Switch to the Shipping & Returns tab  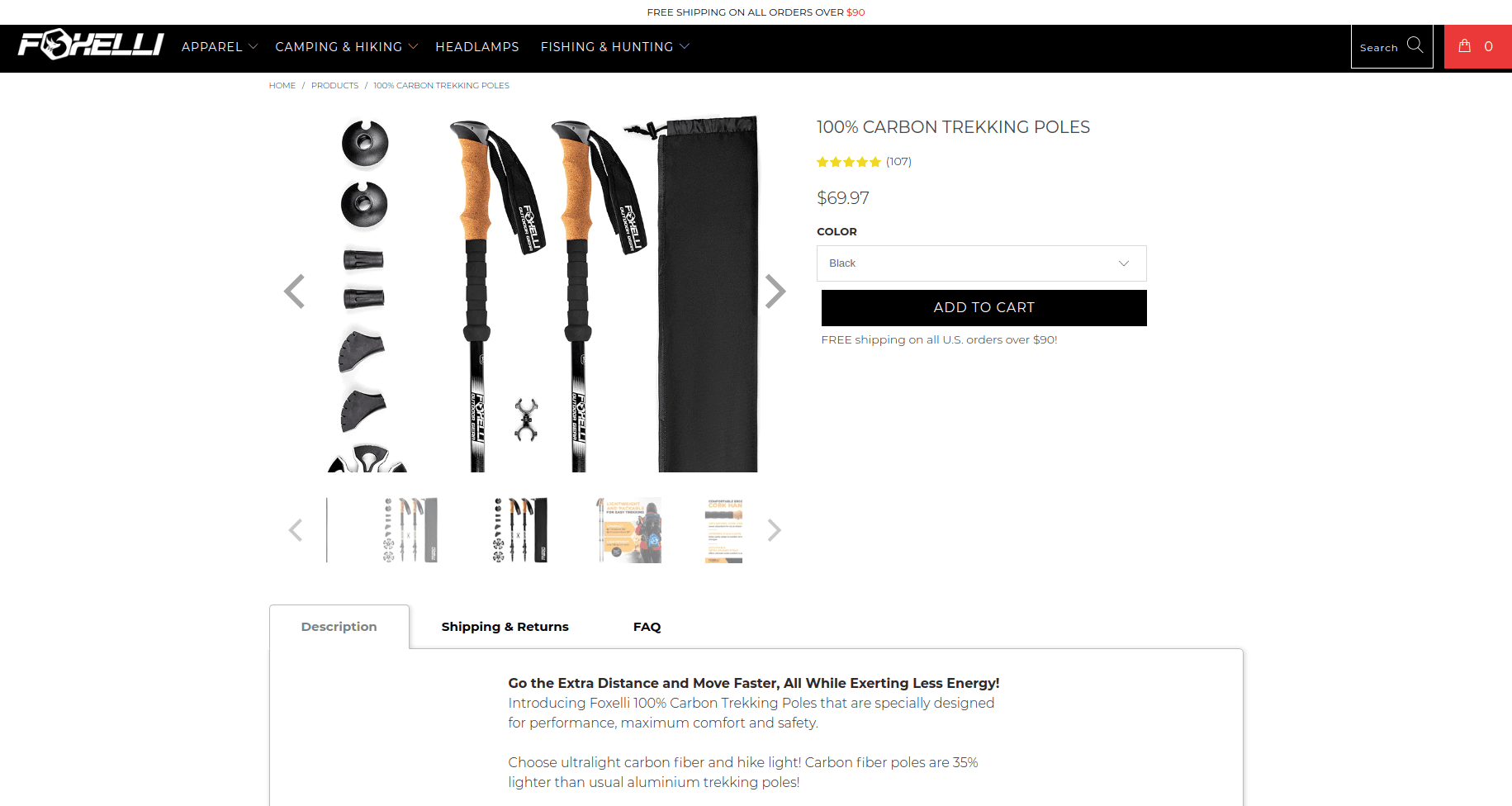click(x=505, y=627)
